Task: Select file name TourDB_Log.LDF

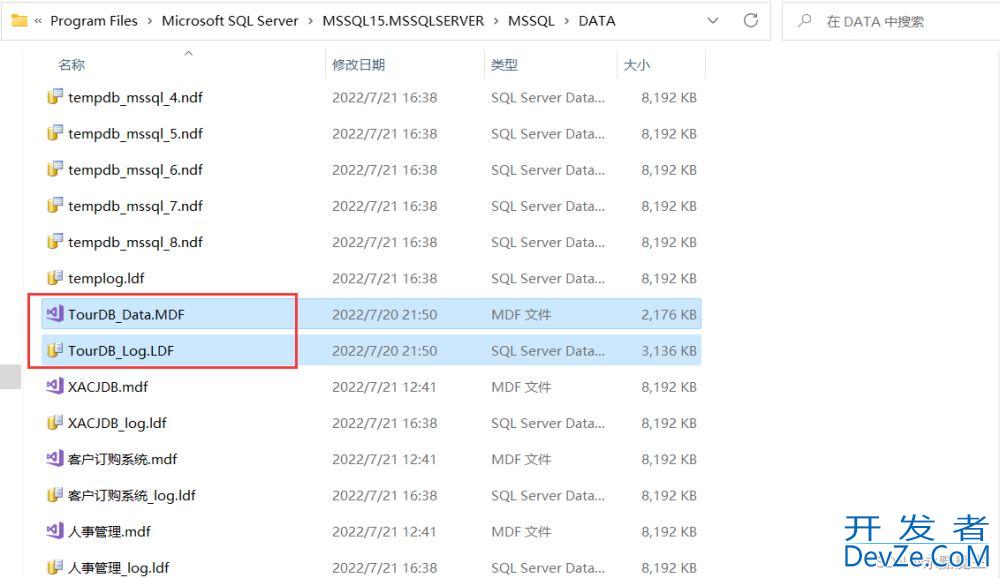Action: [x=121, y=351]
